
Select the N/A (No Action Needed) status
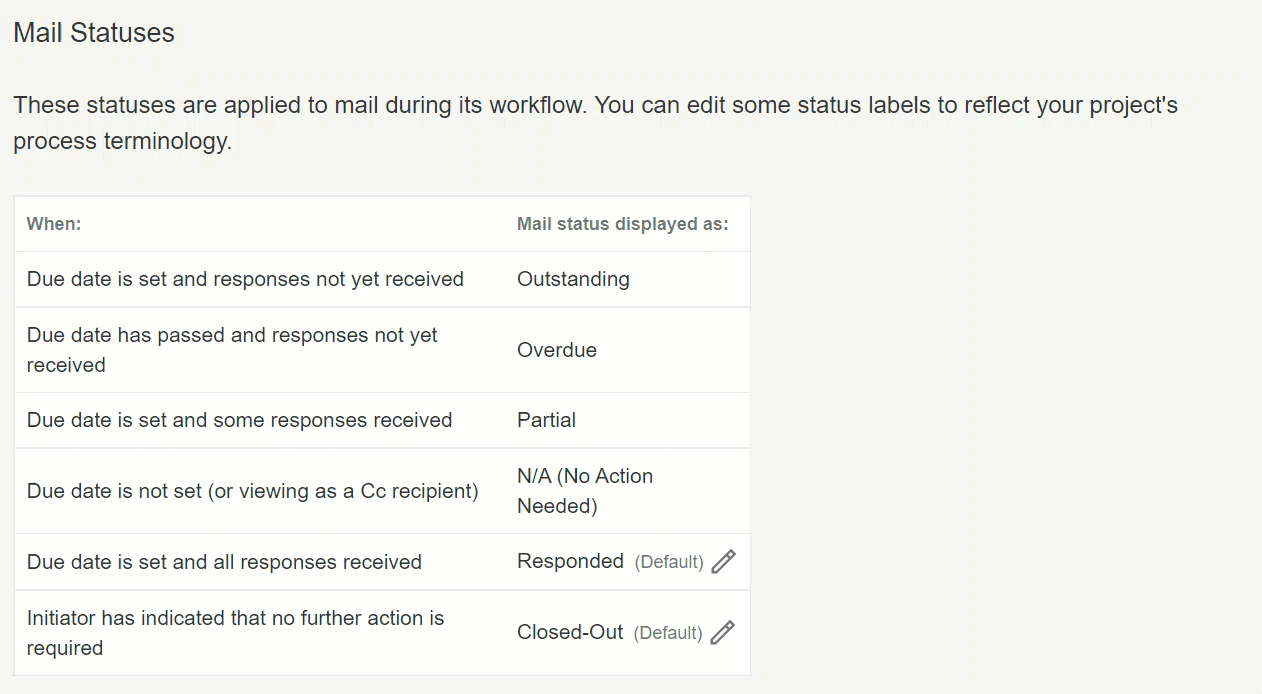(x=585, y=491)
